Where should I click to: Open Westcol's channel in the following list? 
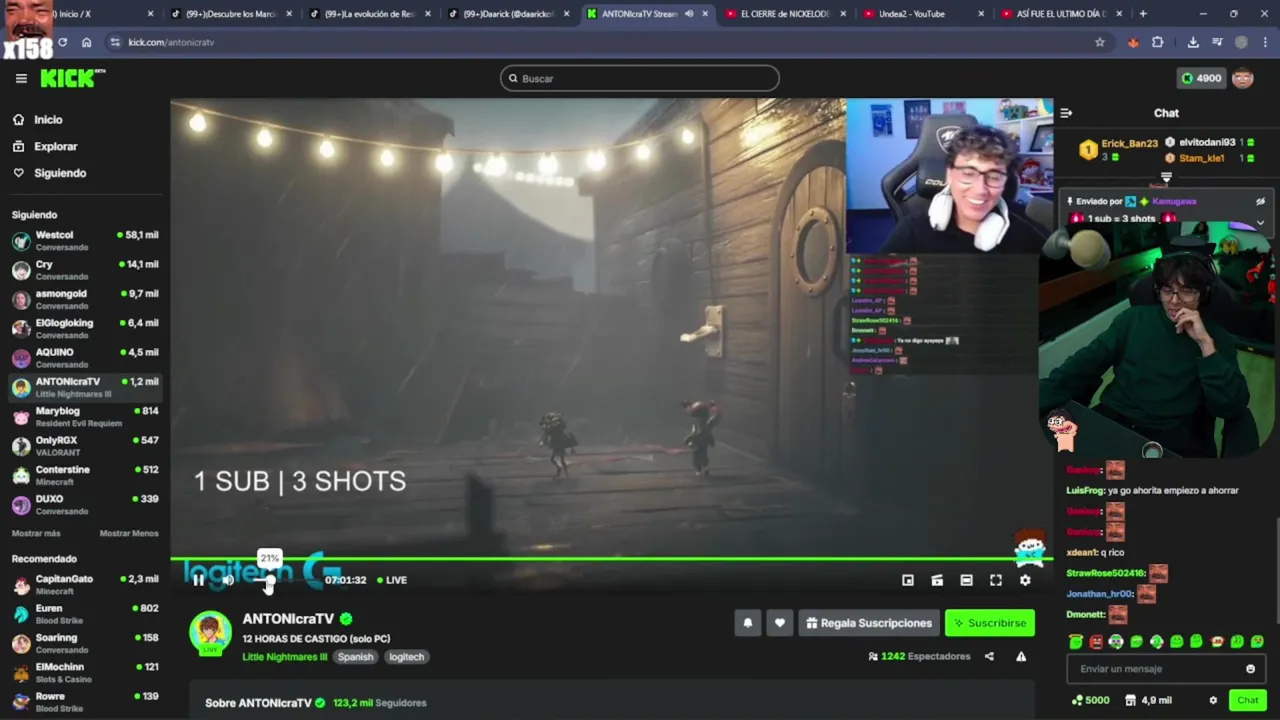pos(85,241)
